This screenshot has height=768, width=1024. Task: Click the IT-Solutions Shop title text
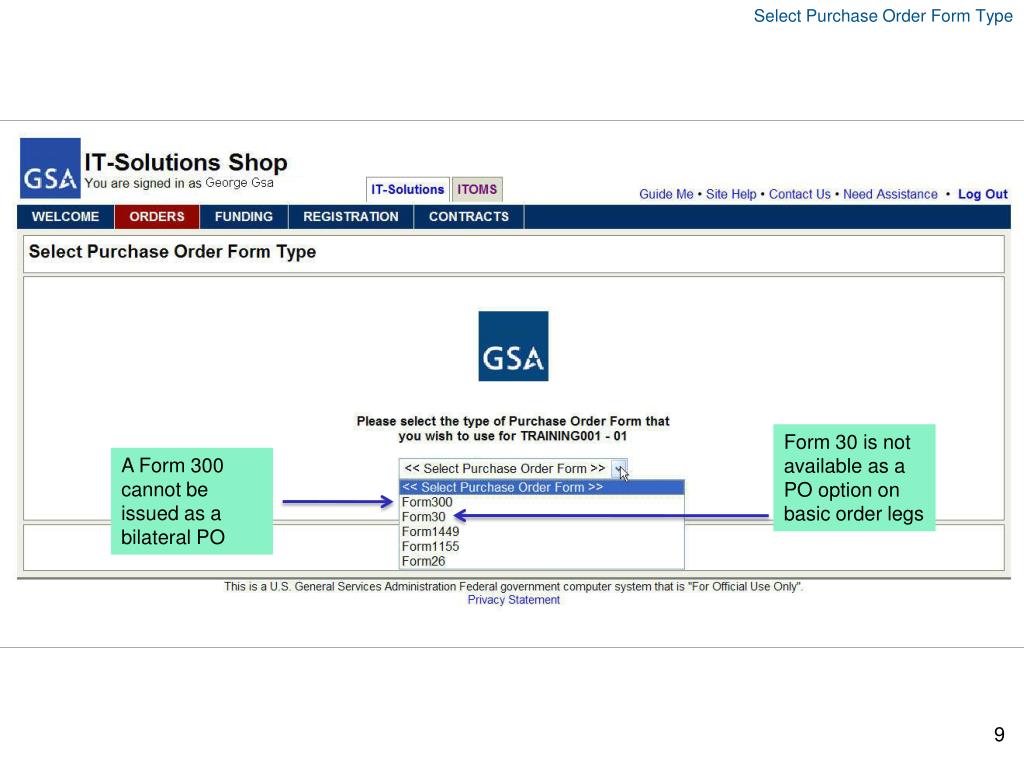185,162
